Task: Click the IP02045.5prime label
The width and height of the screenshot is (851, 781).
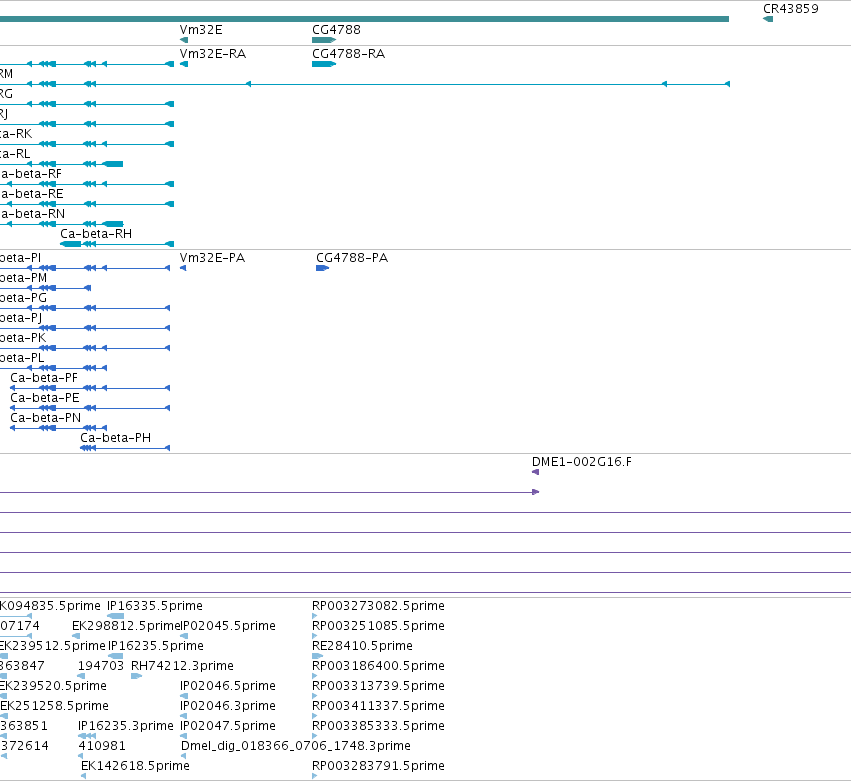Action: pyautogui.click(x=228, y=626)
